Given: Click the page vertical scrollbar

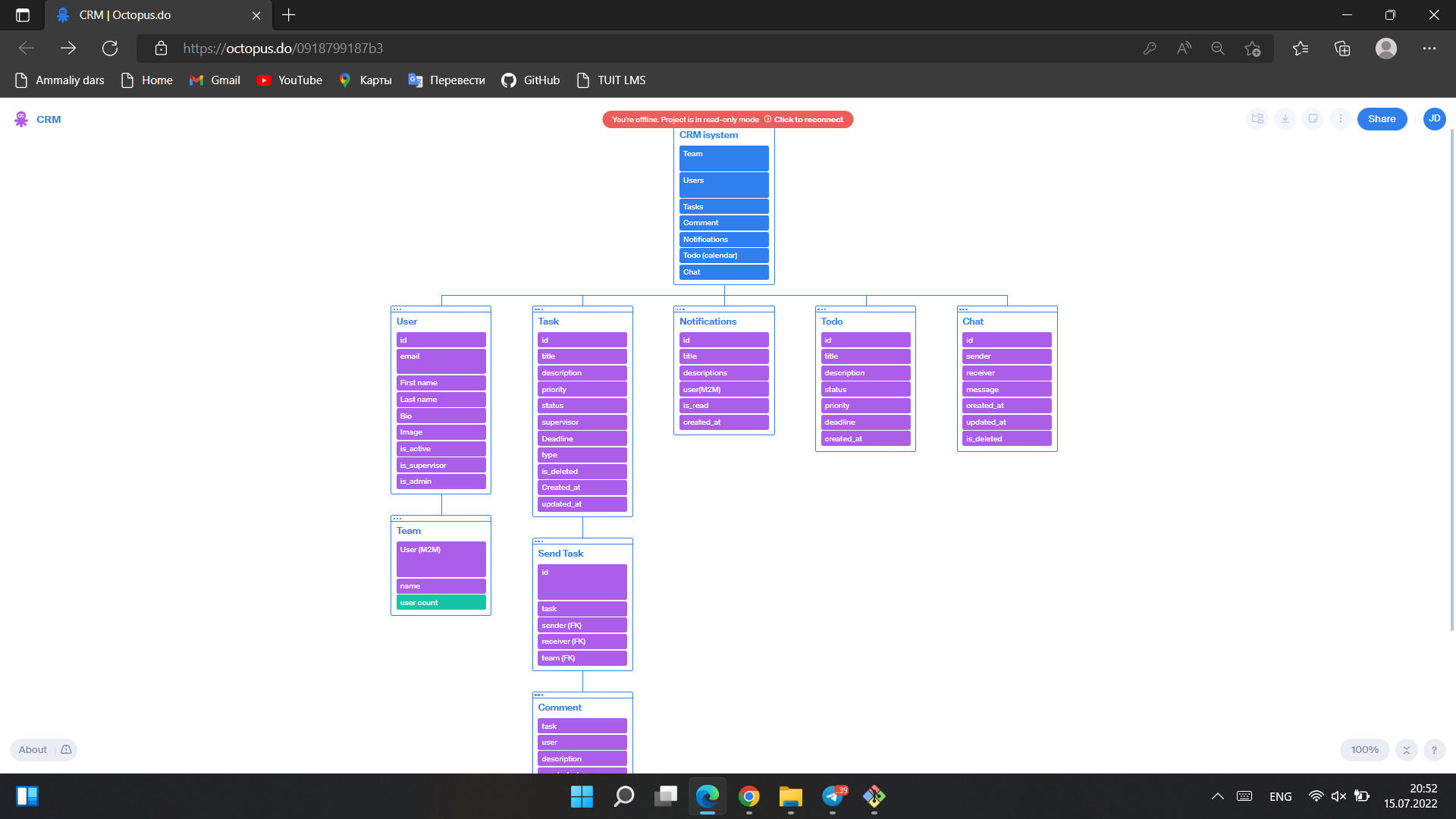Looking at the screenshot, I should coord(1452,379).
